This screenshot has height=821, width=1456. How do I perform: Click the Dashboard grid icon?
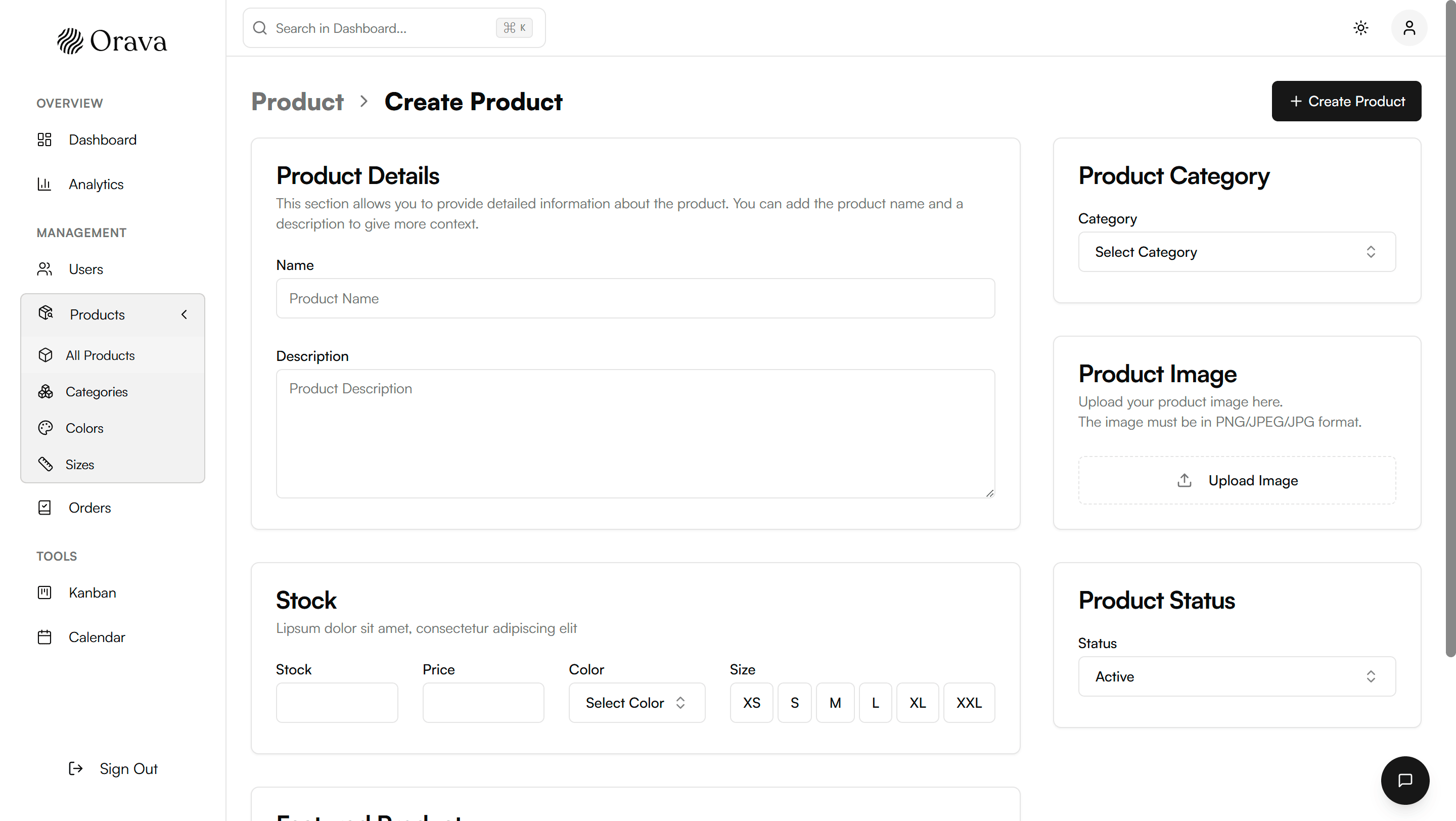click(44, 140)
